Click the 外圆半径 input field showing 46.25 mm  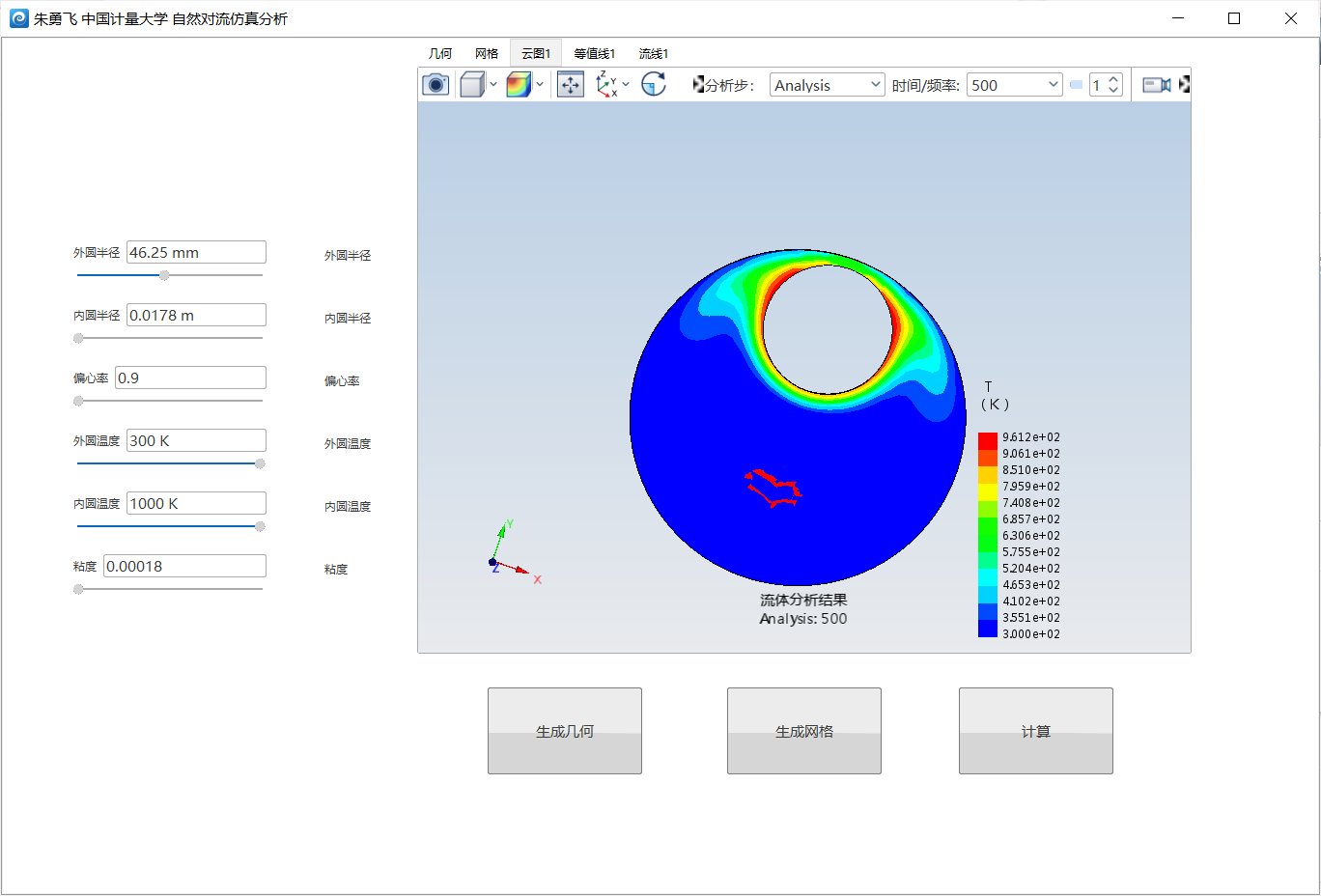(x=196, y=252)
